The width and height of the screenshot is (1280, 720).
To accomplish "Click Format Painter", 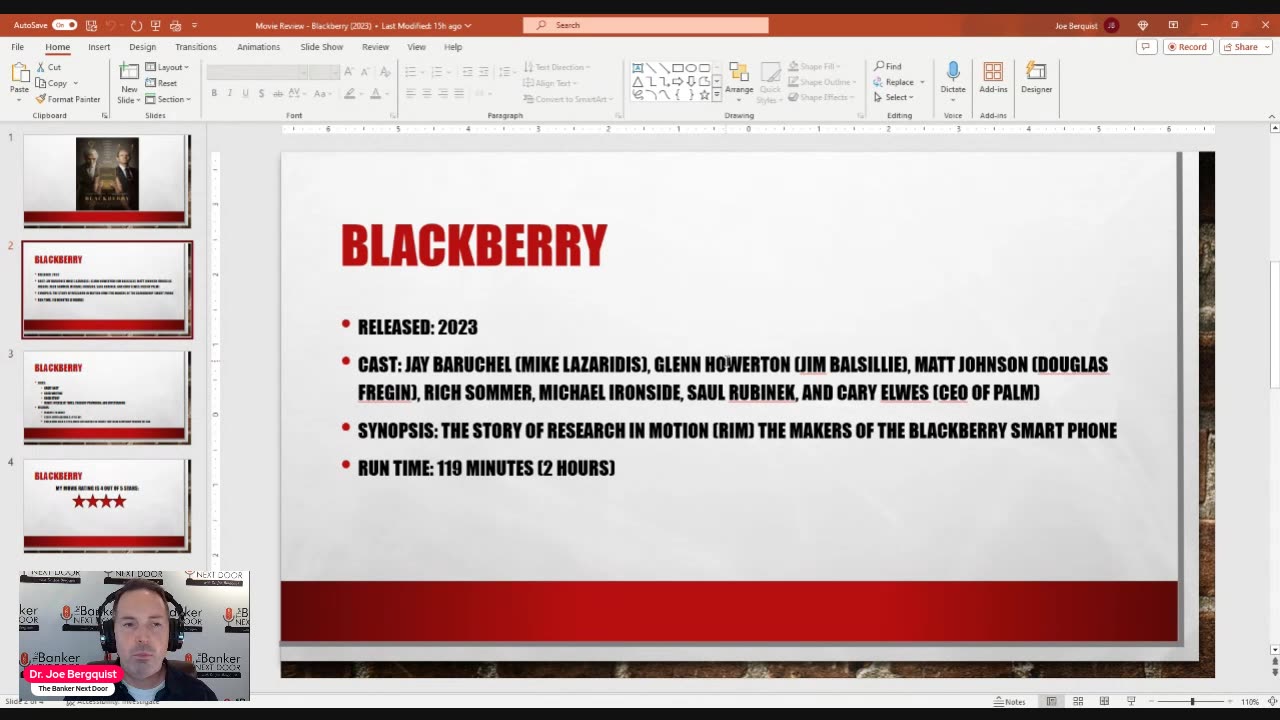I will 68,99.
